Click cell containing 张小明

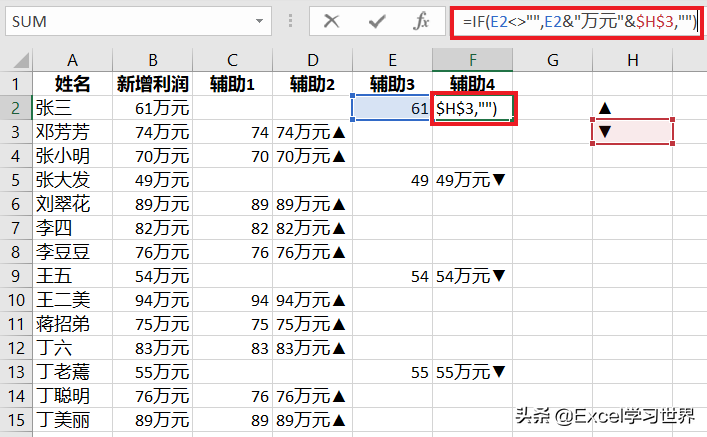coord(72,156)
